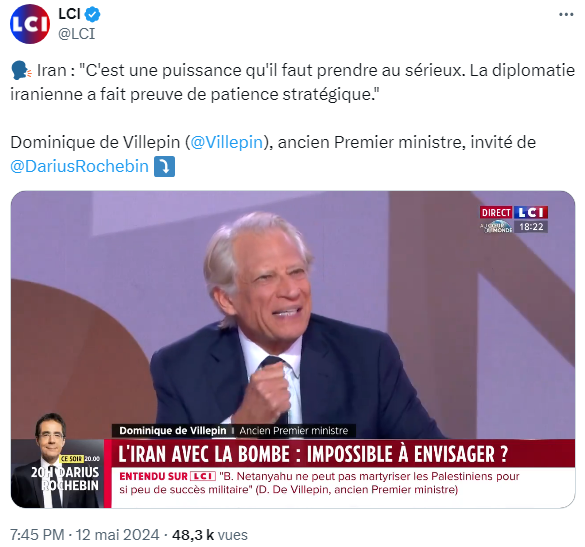
Task: Click the red Iran bomb headline banner
Action: coord(343,453)
